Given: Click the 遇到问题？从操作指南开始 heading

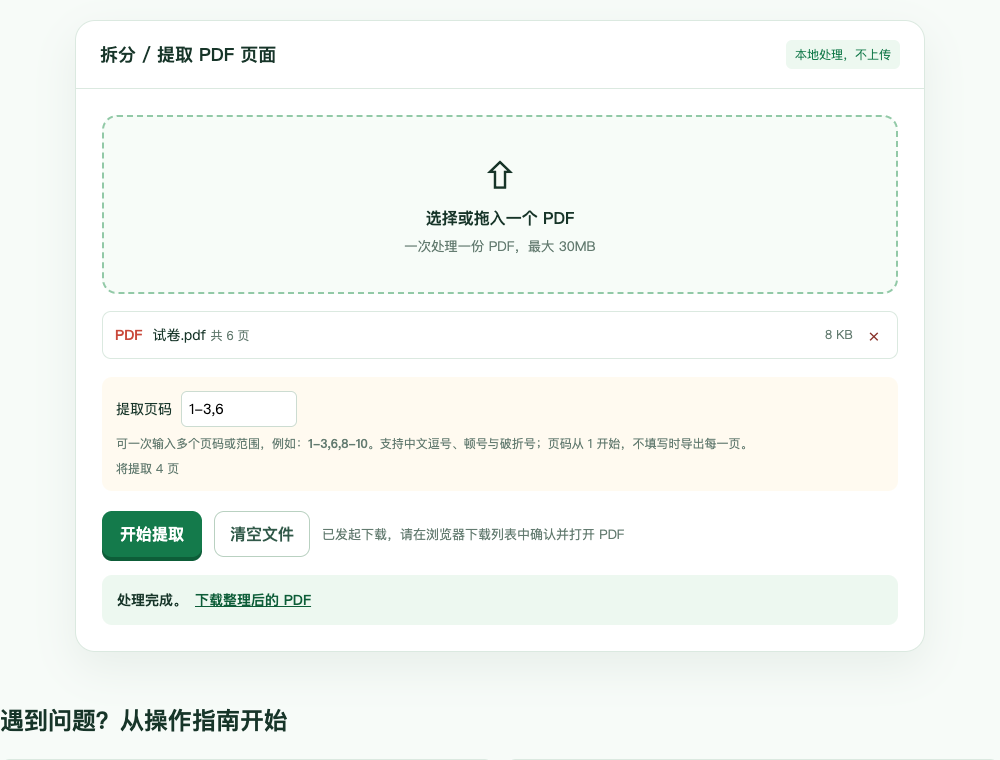Looking at the screenshot, I should (x=143, y=721).
